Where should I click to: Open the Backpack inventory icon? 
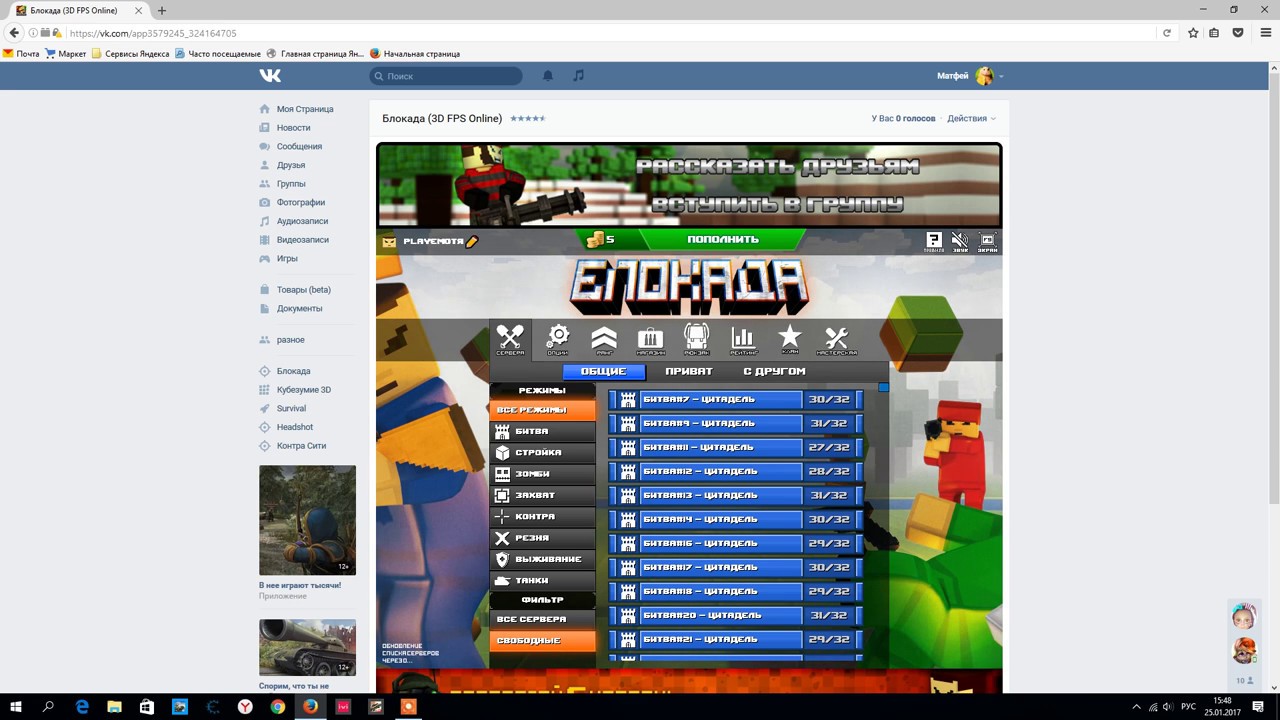click(x=696, y=340)
